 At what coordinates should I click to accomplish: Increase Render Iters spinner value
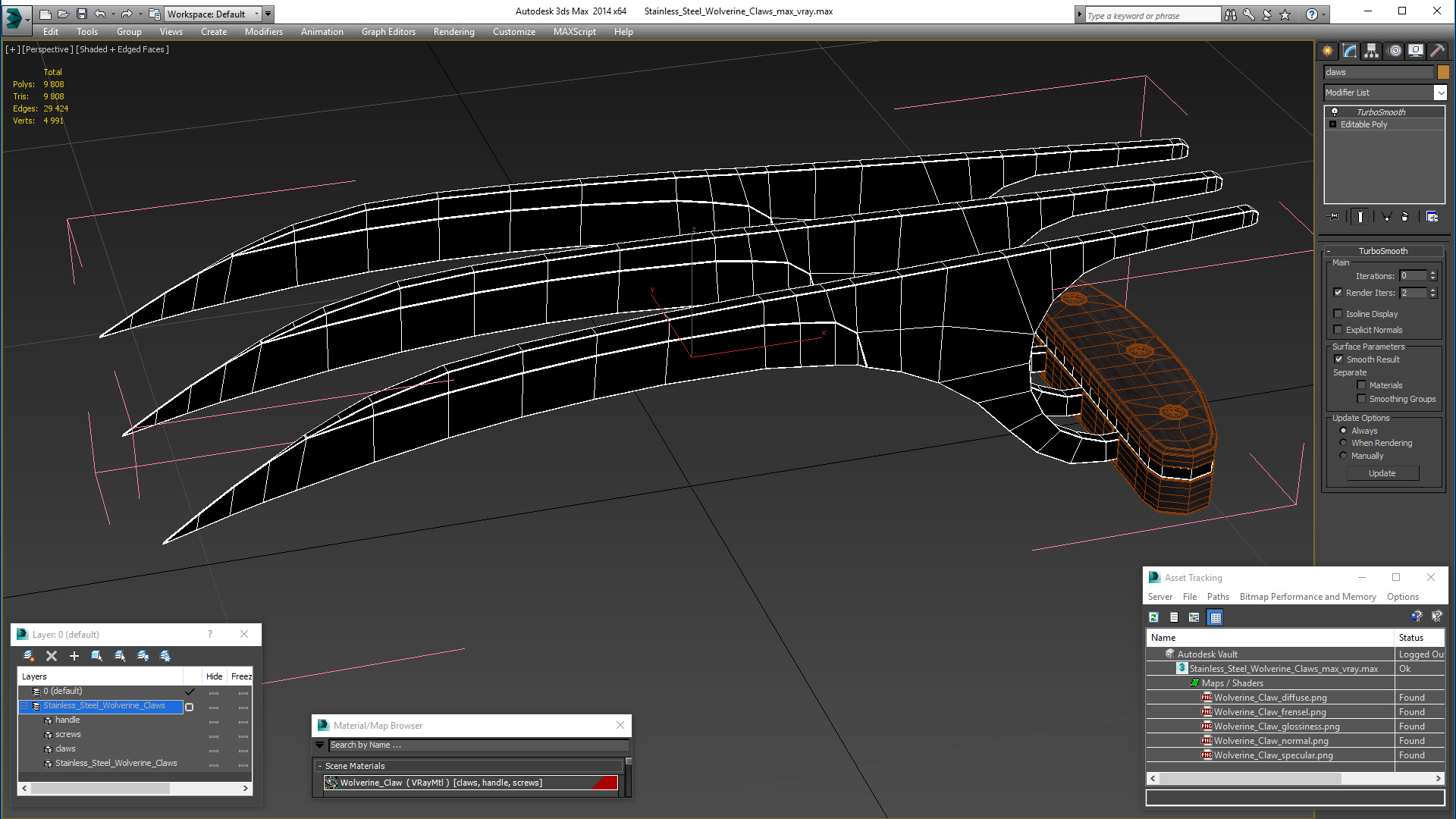[1432, 290]
